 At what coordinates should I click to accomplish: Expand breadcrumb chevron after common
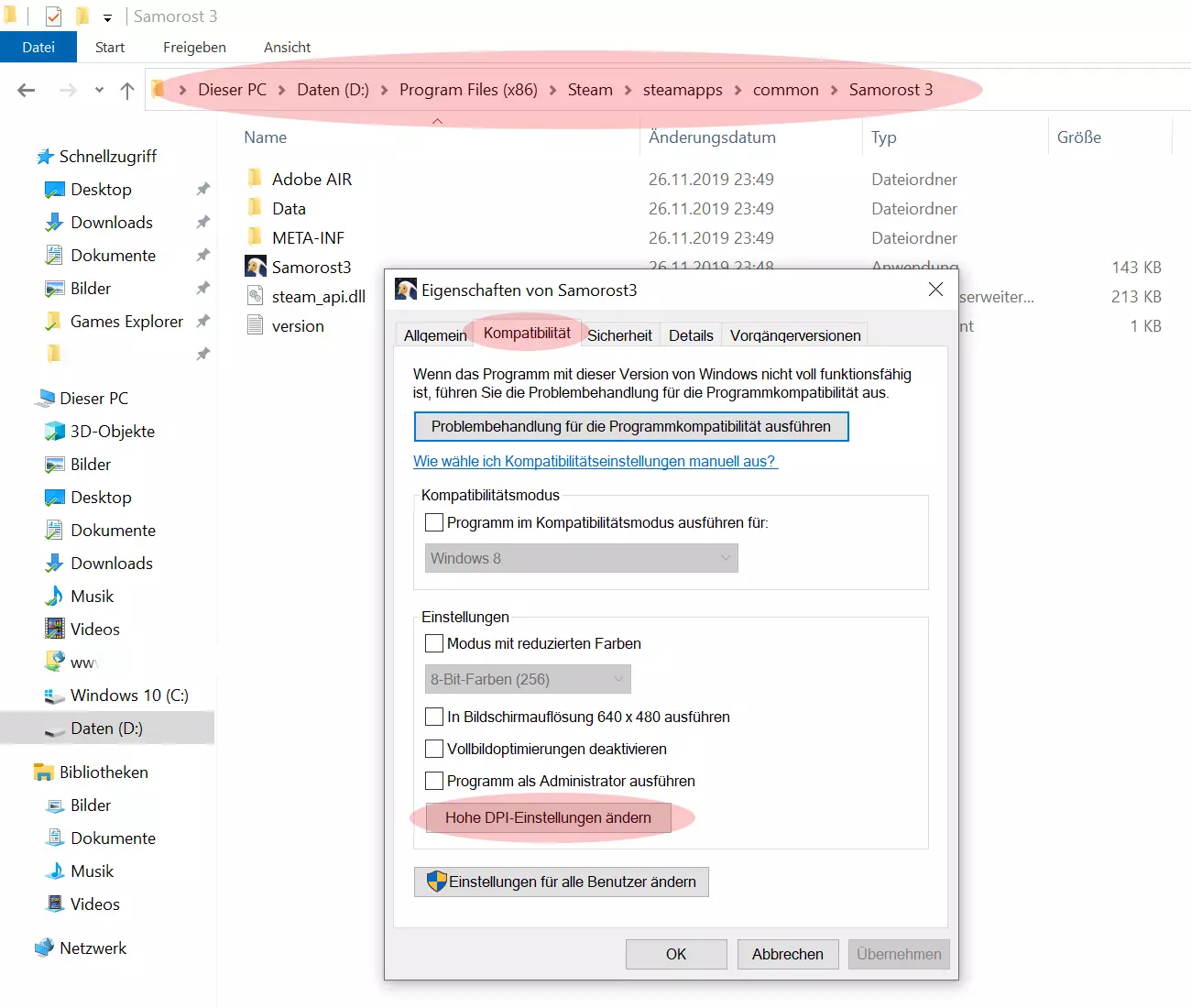click(x=834, y=90)
